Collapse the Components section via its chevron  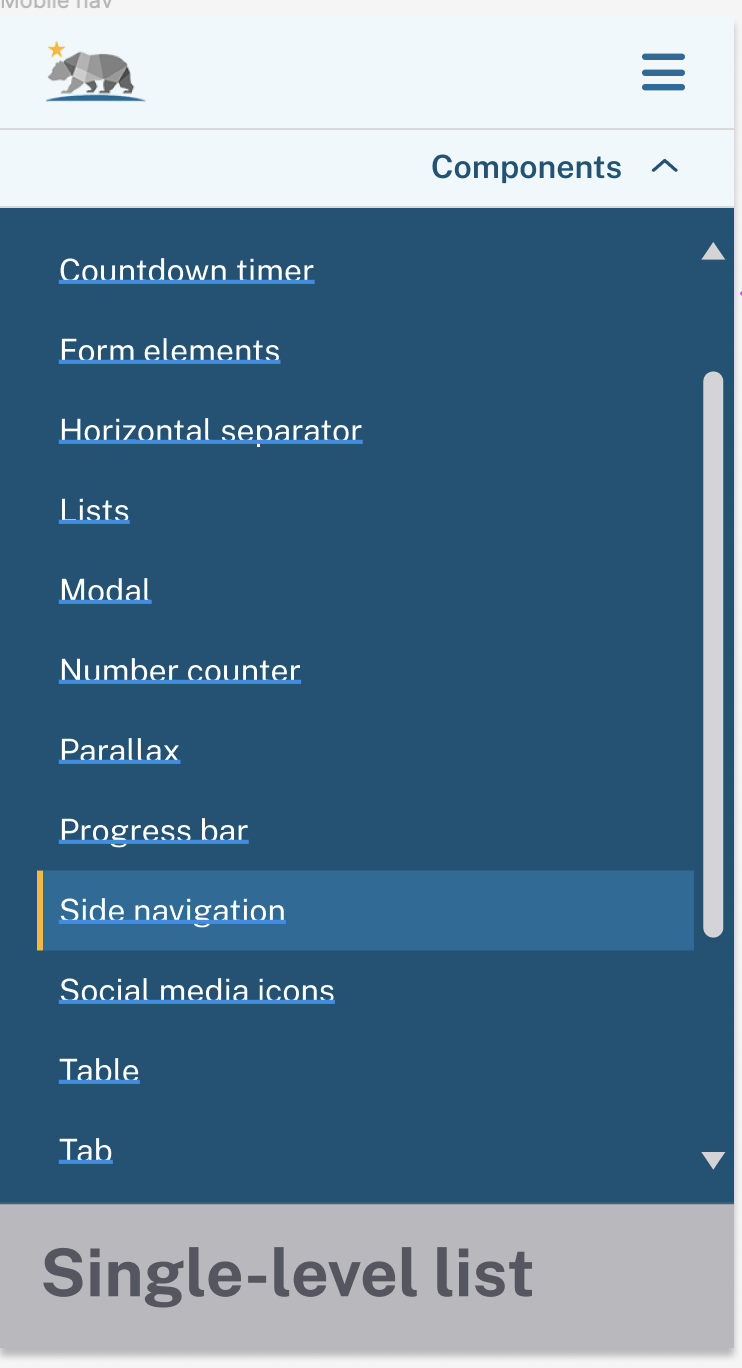click(x=664, y=167)
